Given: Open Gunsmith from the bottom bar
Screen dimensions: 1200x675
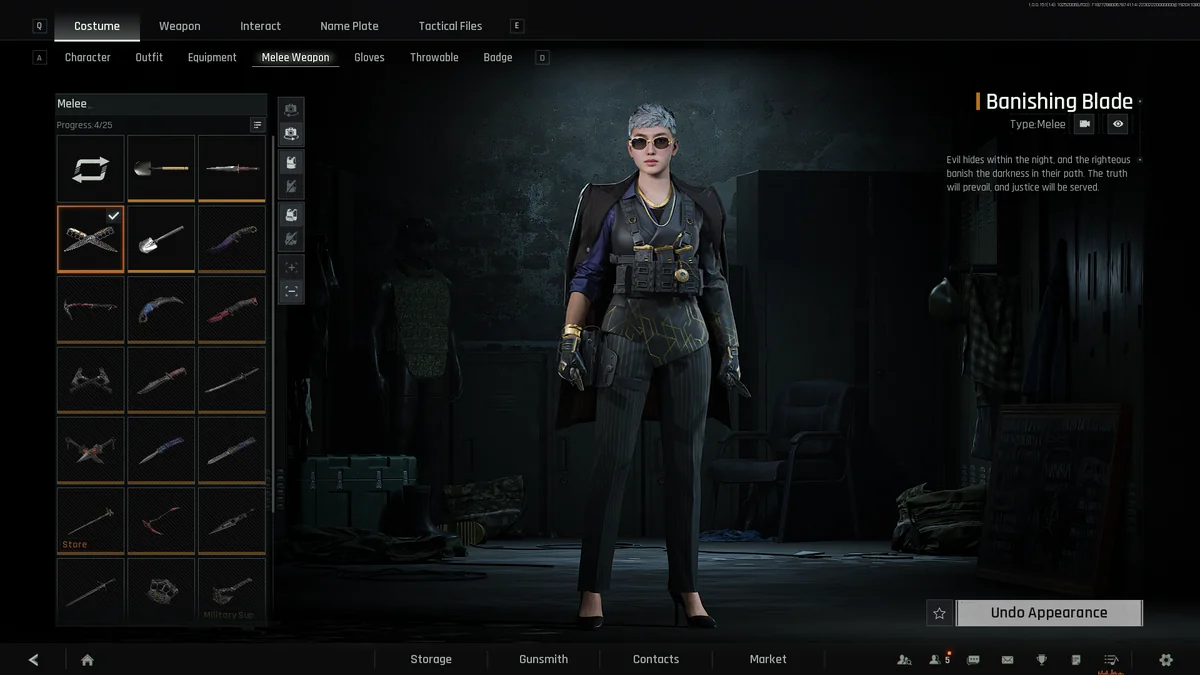Looking at the screenshot, I should [543, 660].
